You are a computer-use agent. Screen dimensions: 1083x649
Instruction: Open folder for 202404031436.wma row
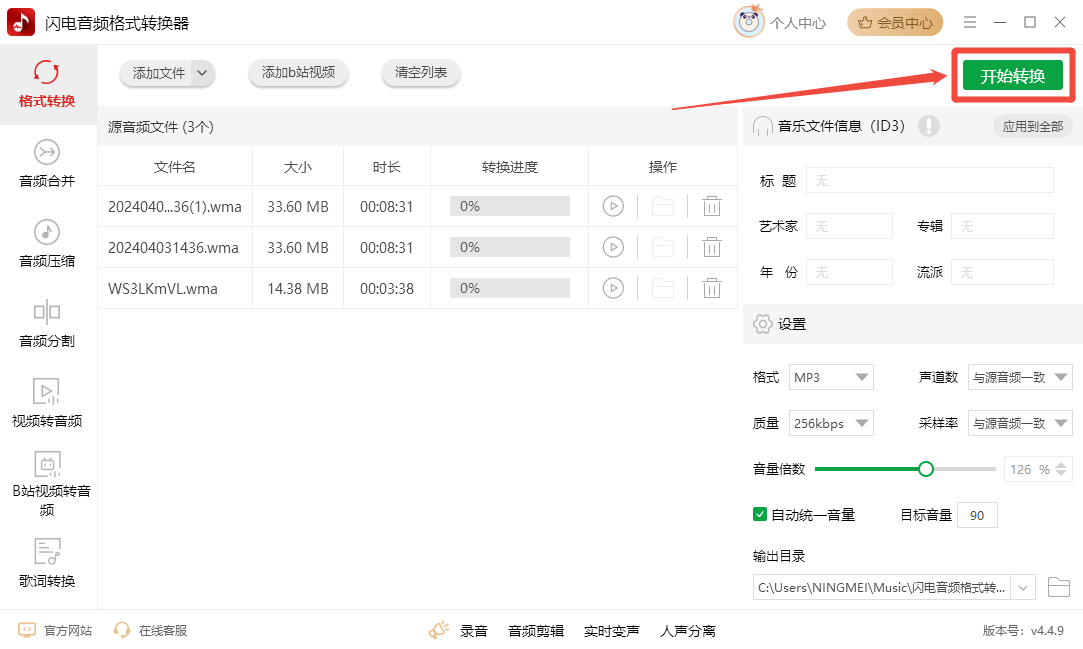[x=662, y=247]
